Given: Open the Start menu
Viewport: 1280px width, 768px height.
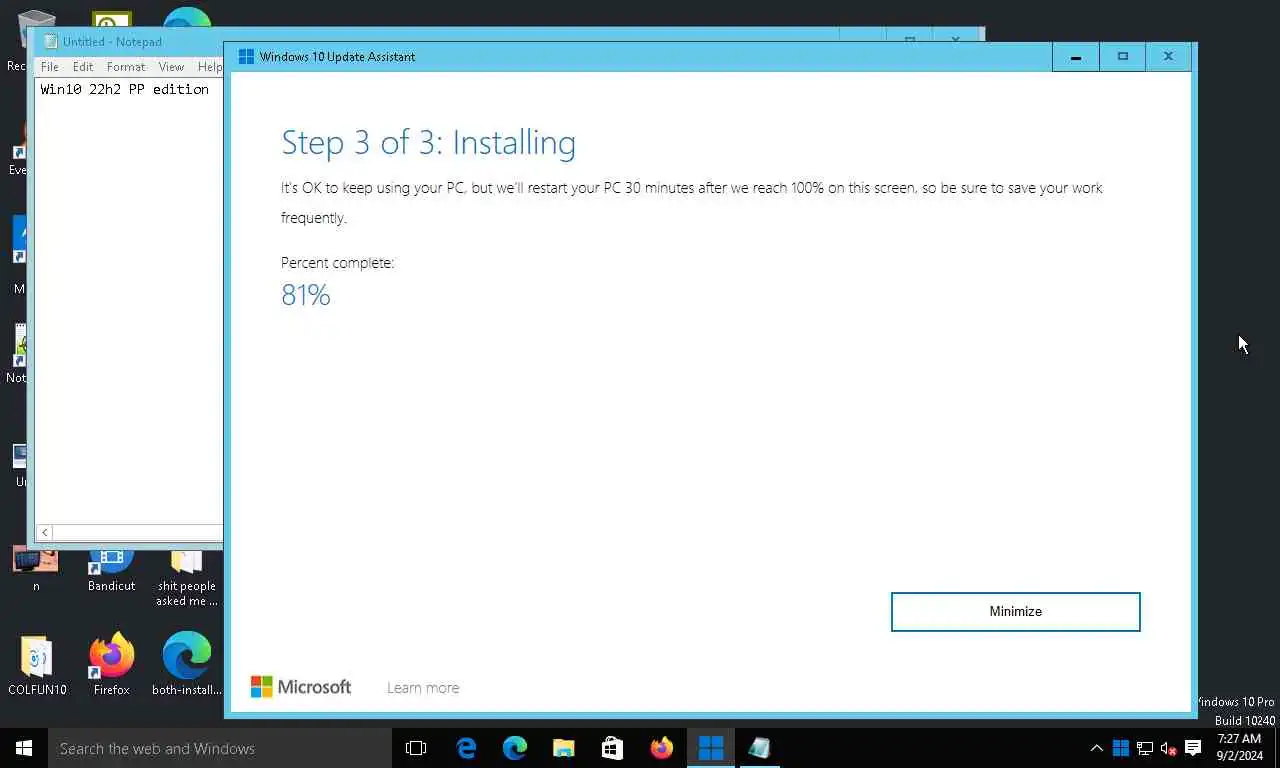Looking at the screenshot, I should 24,748.
